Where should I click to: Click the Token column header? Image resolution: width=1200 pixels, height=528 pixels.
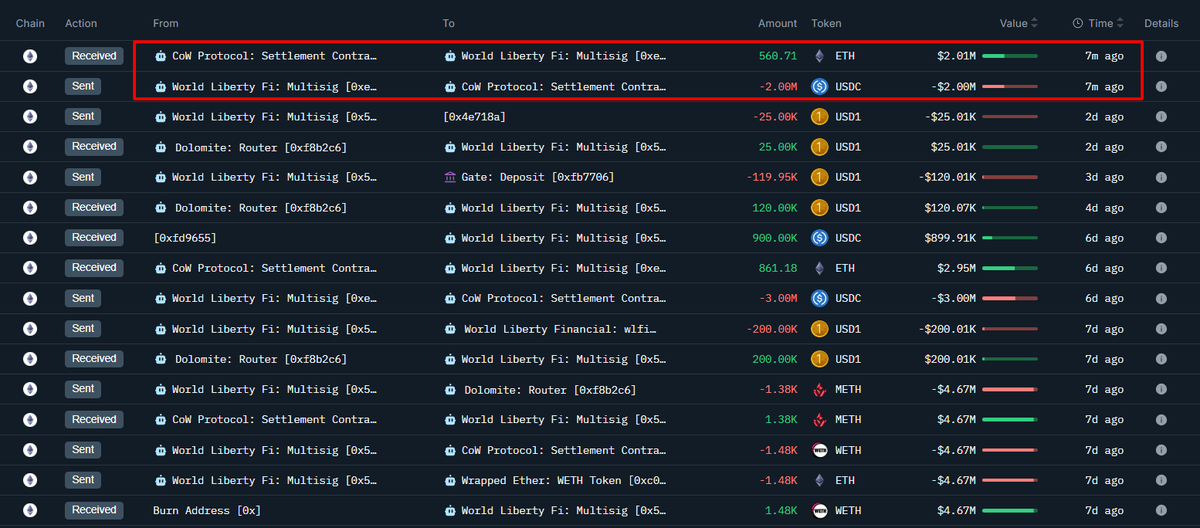[x=826, y=23]
